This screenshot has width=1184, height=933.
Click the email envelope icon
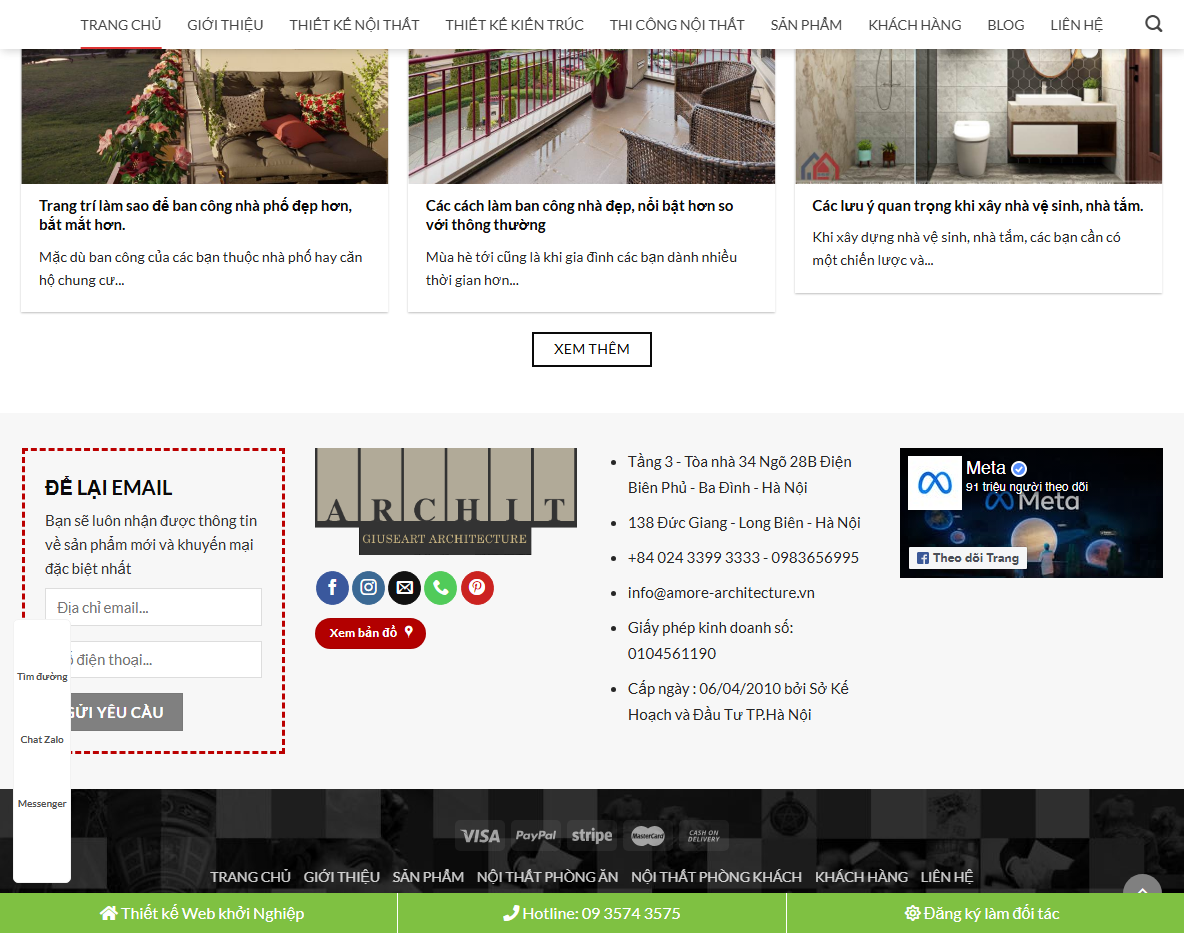(x=404, y=588)
